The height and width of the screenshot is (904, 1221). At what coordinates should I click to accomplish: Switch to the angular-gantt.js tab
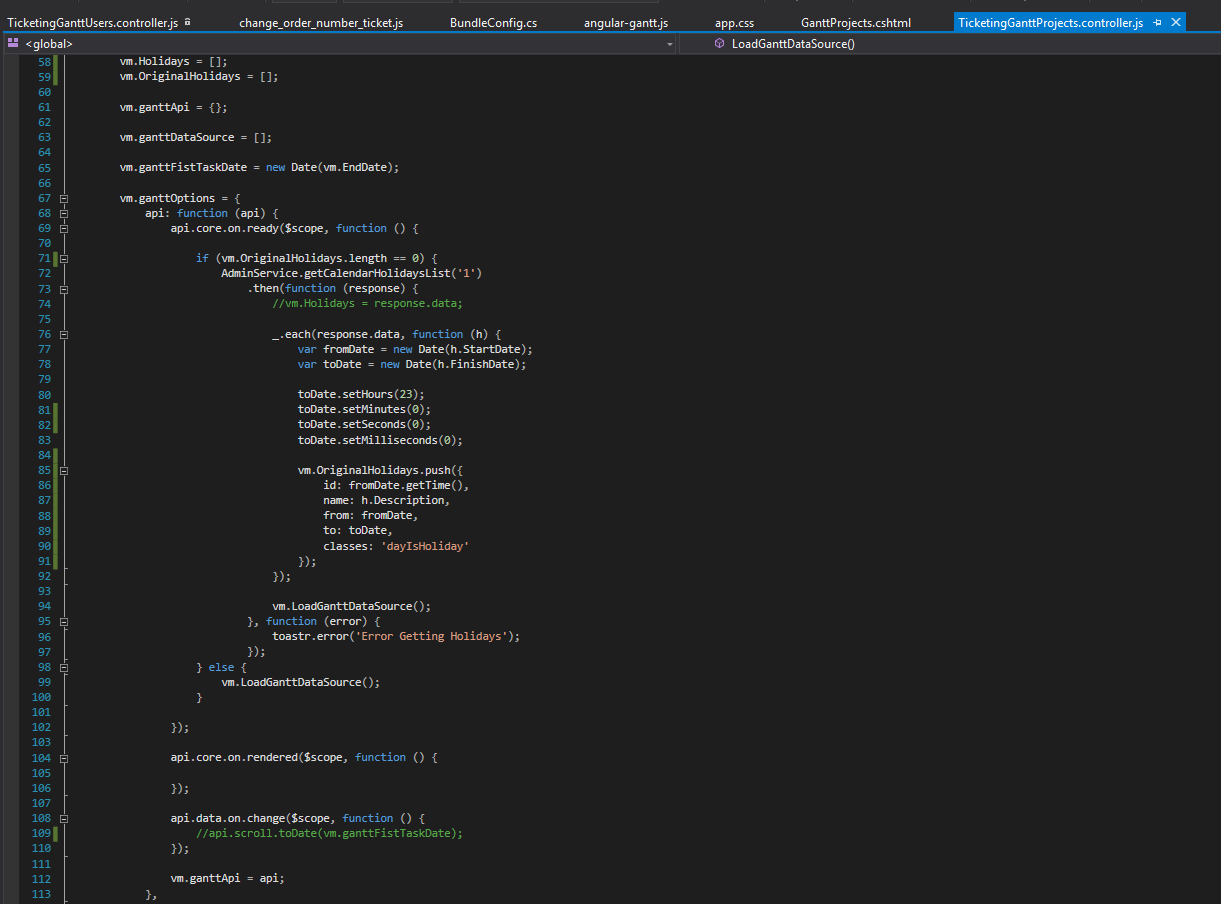pyautogui.click(x=625, y=21)
